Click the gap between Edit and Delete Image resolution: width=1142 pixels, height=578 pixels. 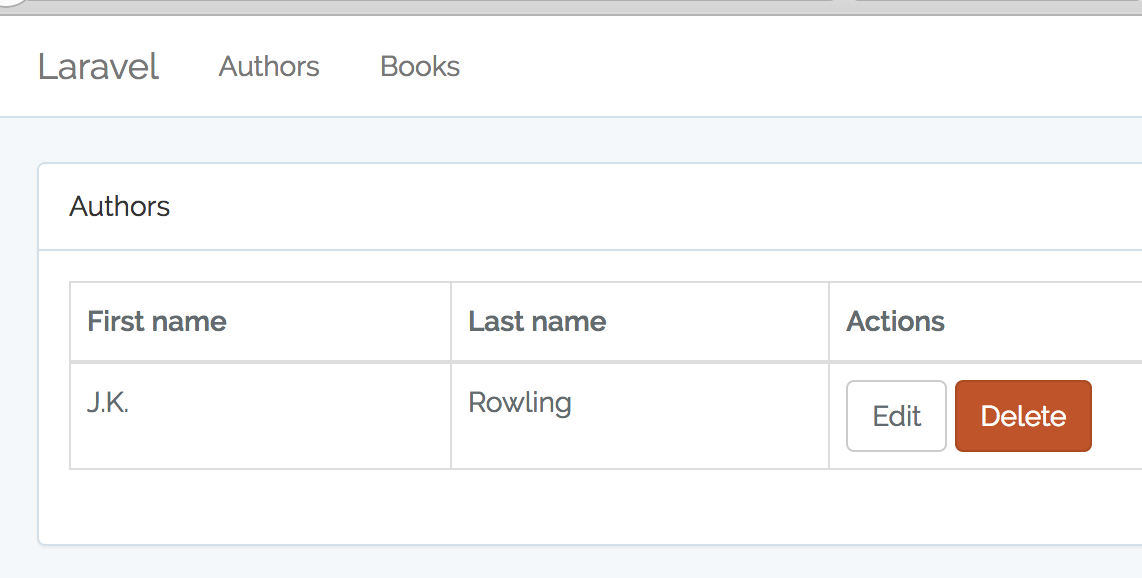[x=951, y=416]
